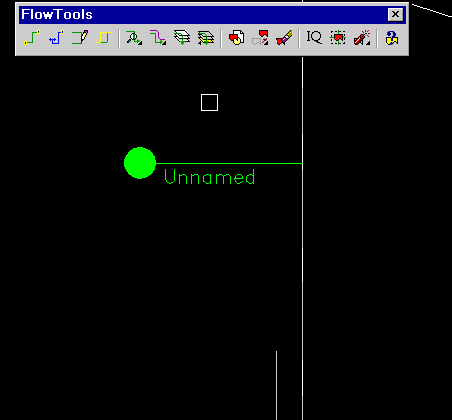Open the red tag edit flyout tool
The image size is (452, 420).
pyautogui.click(x=260, y=38)
